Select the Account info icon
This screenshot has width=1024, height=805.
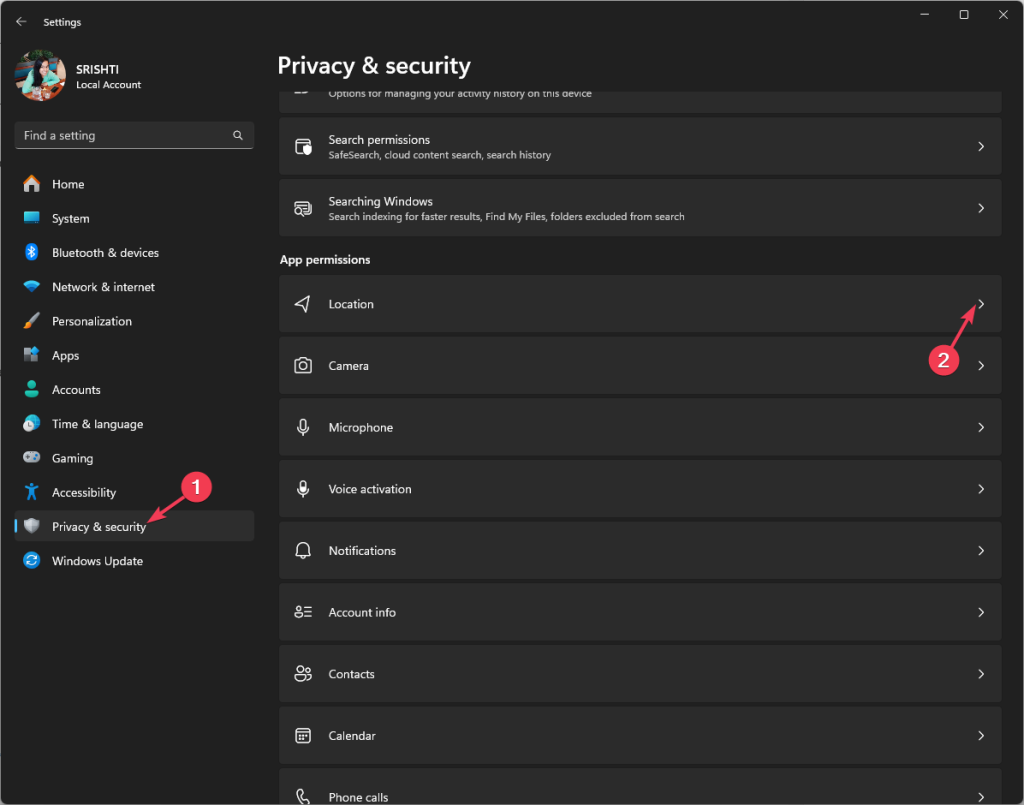303,612
